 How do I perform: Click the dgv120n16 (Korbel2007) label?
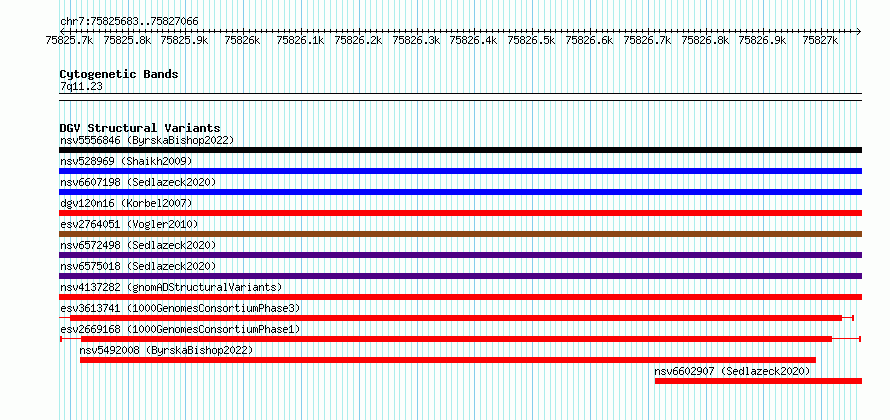(126, 203)
